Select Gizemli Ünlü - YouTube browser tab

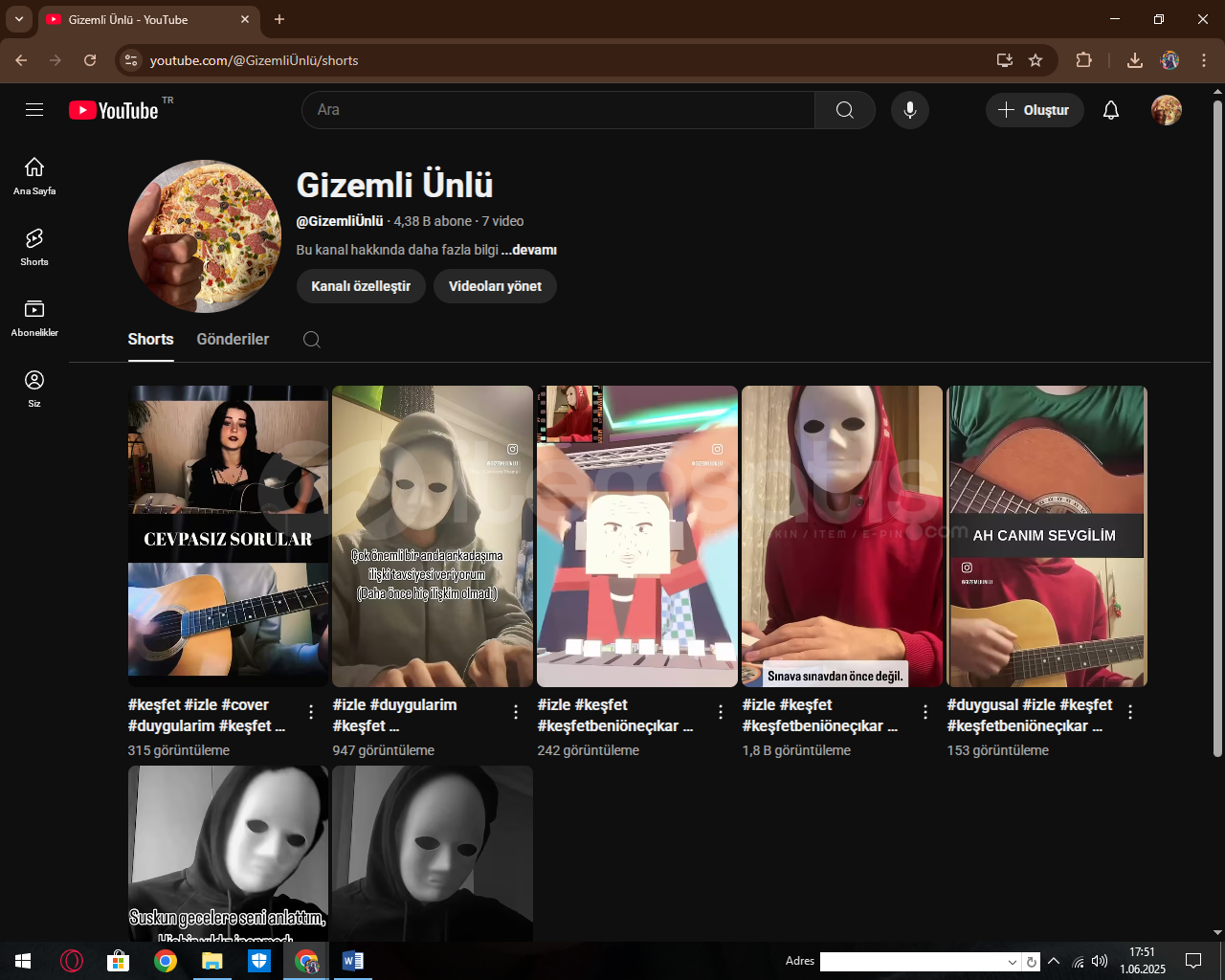148,19
